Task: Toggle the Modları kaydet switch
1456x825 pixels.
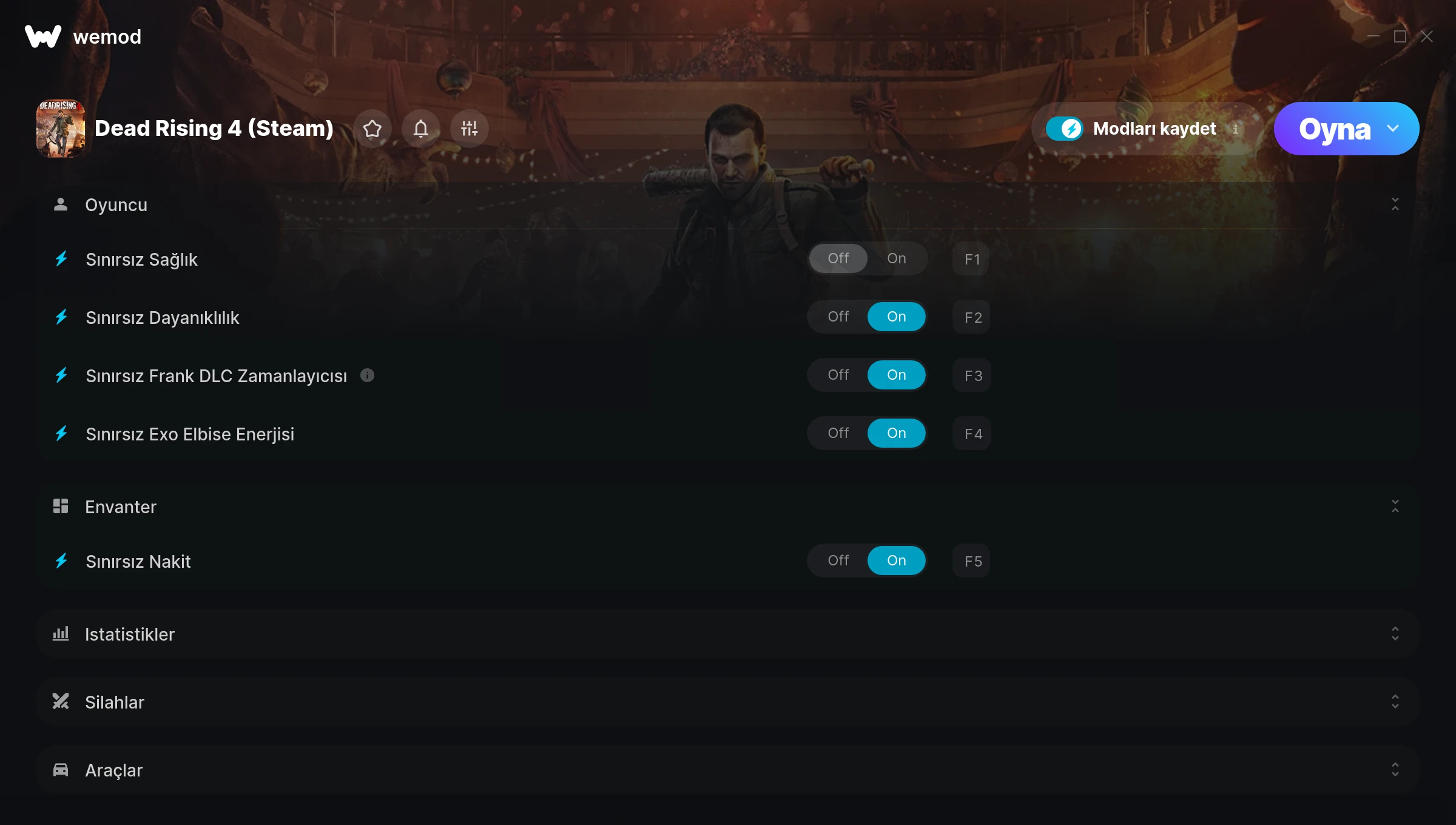Action: point(1065,129)
